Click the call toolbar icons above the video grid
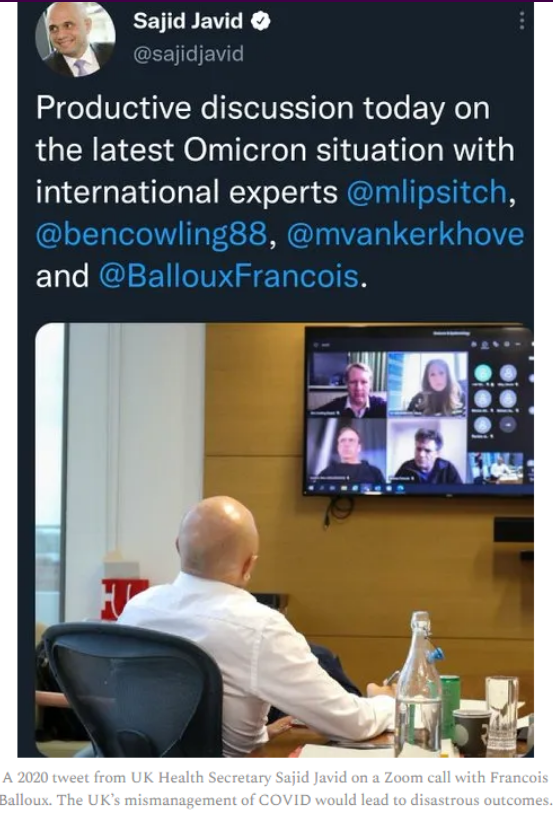Viewport: 553px width, 817px height. point(495,345)
